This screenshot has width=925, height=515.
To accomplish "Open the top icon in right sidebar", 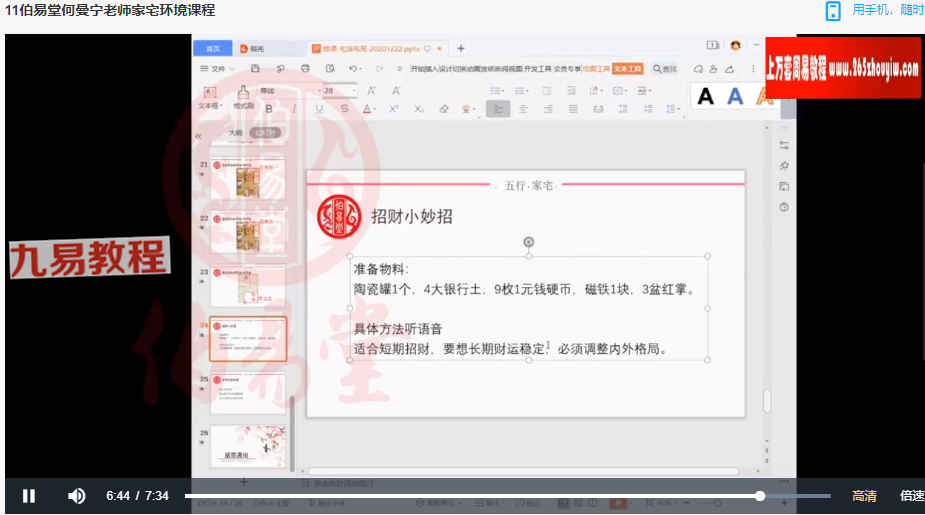I will coord(783,145).
